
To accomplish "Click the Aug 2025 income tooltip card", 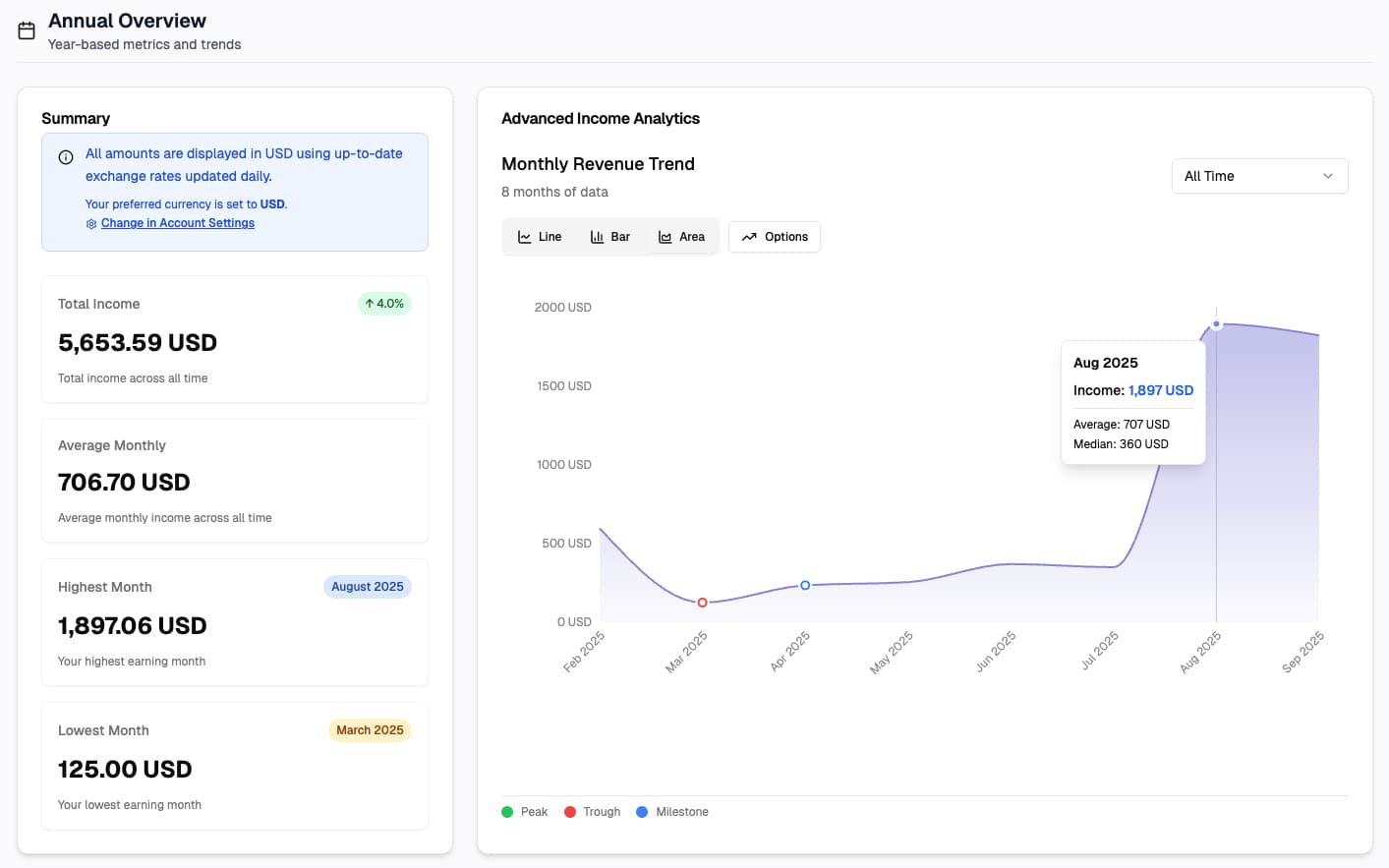I will [1132, 401].
